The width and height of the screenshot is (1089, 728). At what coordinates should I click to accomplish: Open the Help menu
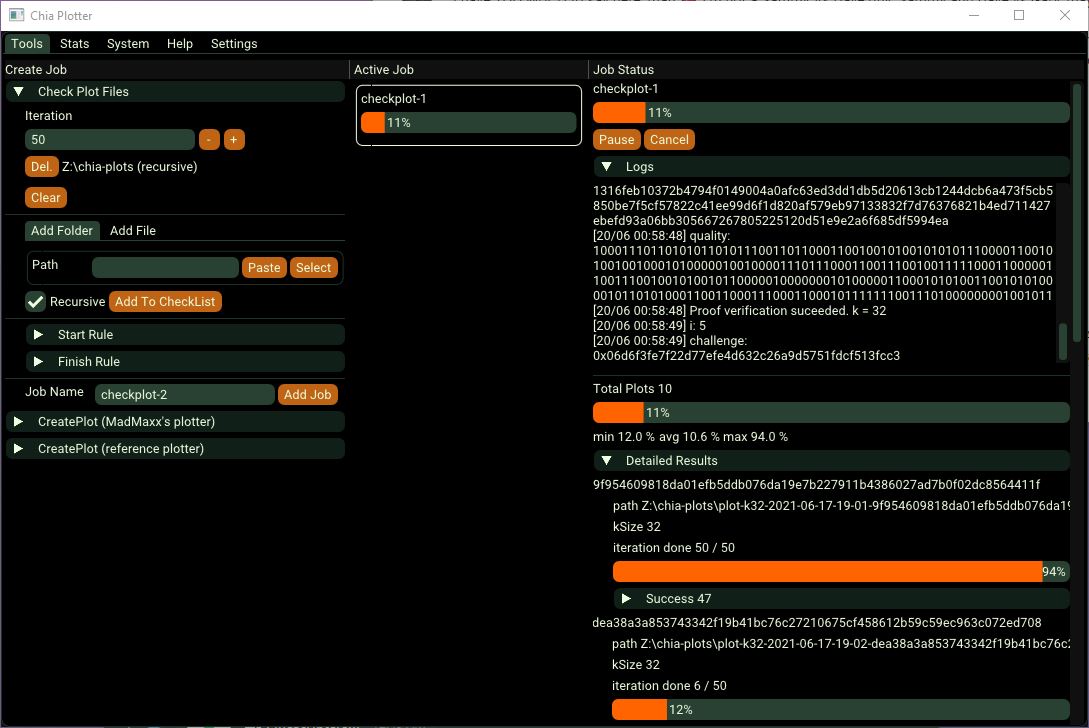180,43
